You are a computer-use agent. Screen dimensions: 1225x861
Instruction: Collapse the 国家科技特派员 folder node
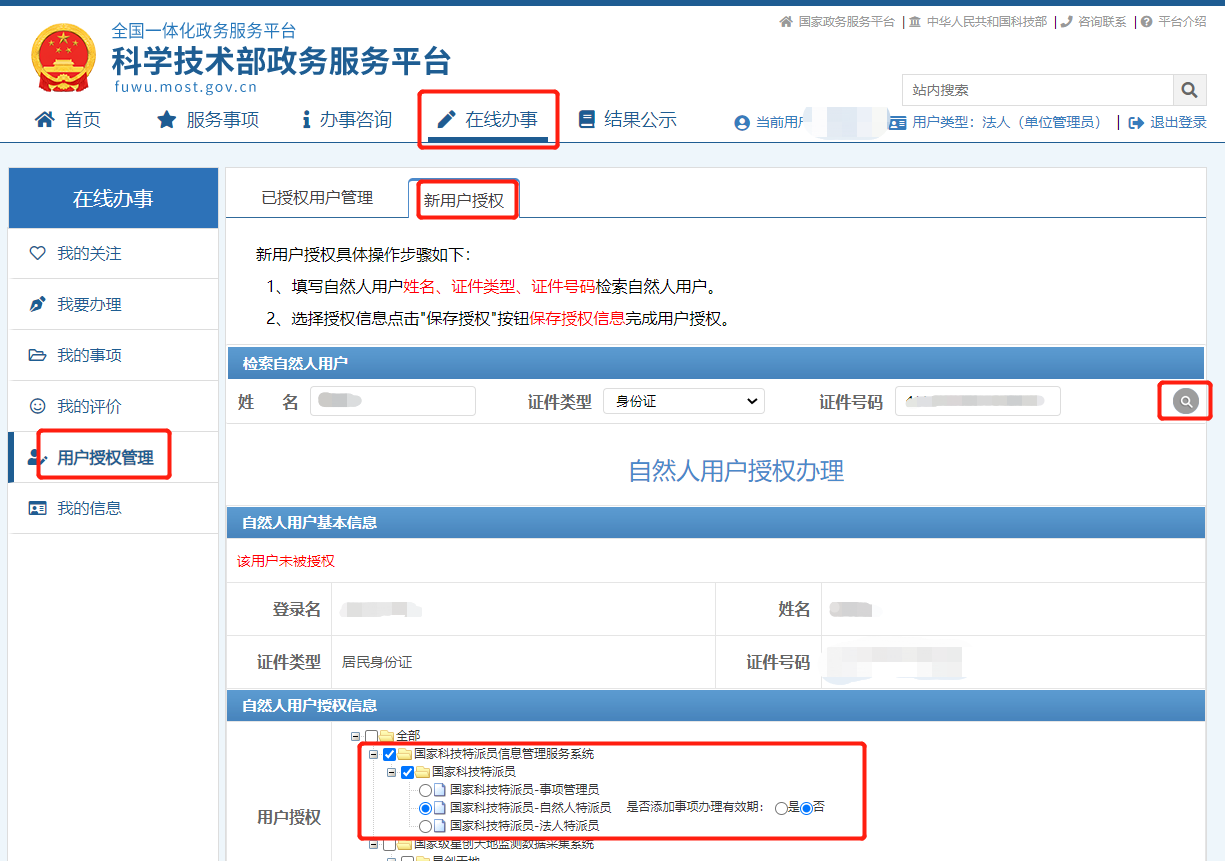(x=391, y=772)
